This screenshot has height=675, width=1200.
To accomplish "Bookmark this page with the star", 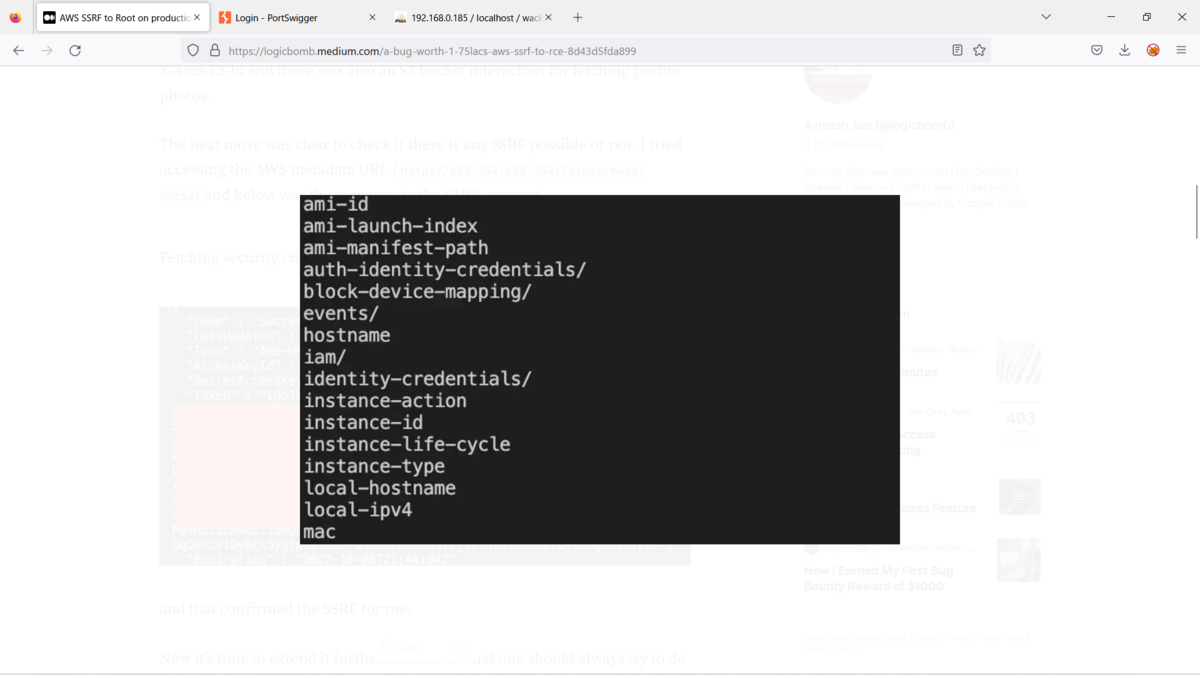I will 979,50.
